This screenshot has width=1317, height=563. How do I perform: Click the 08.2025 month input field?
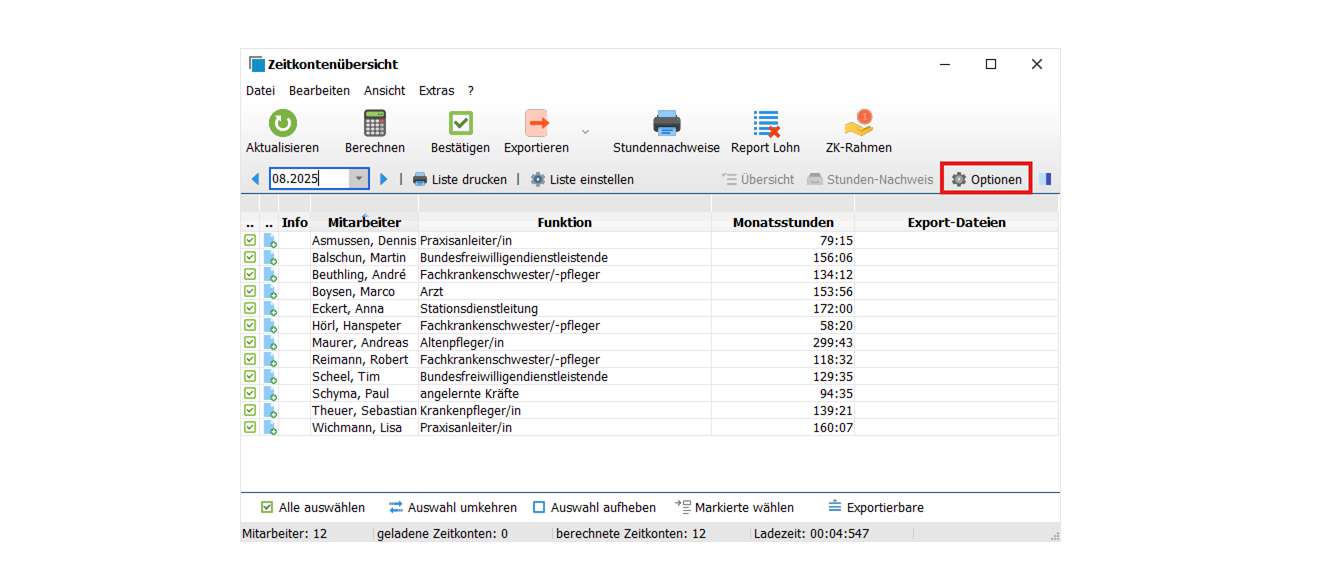[x=308, y=179]
